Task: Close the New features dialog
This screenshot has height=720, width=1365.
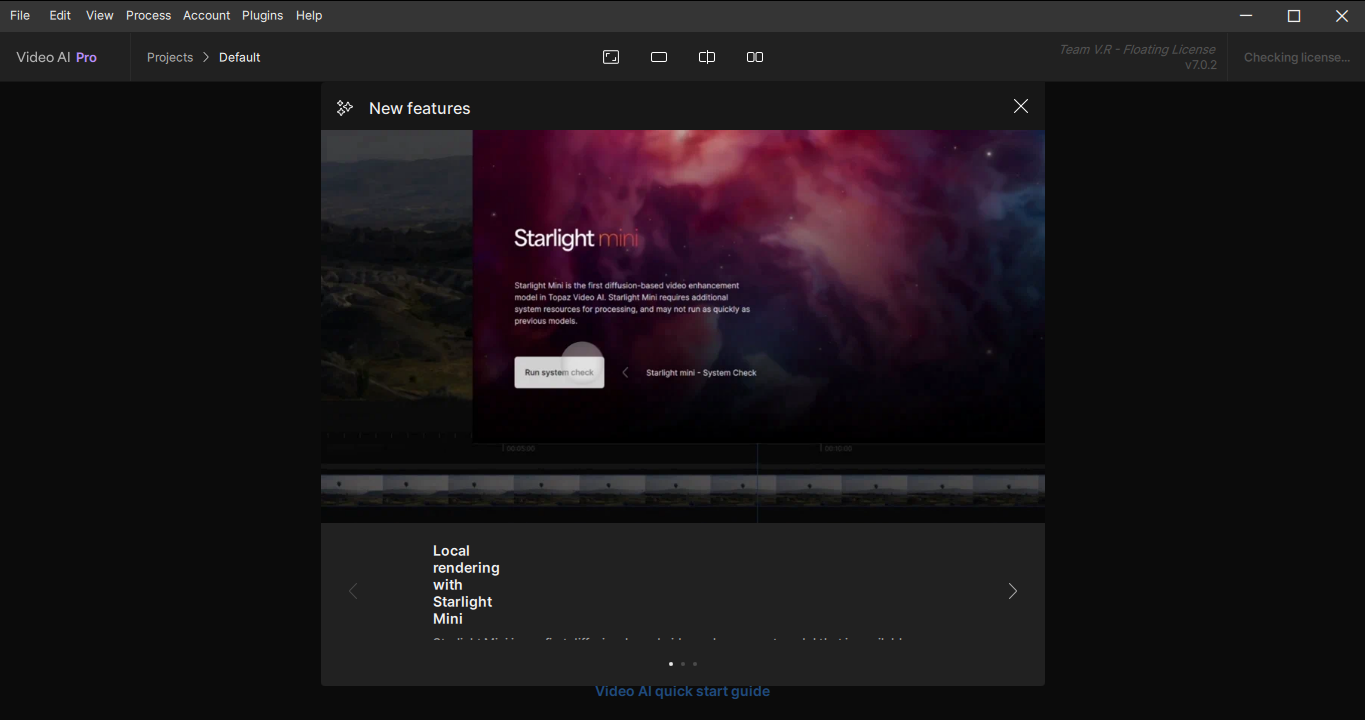Action: (x=1021, y=106)
